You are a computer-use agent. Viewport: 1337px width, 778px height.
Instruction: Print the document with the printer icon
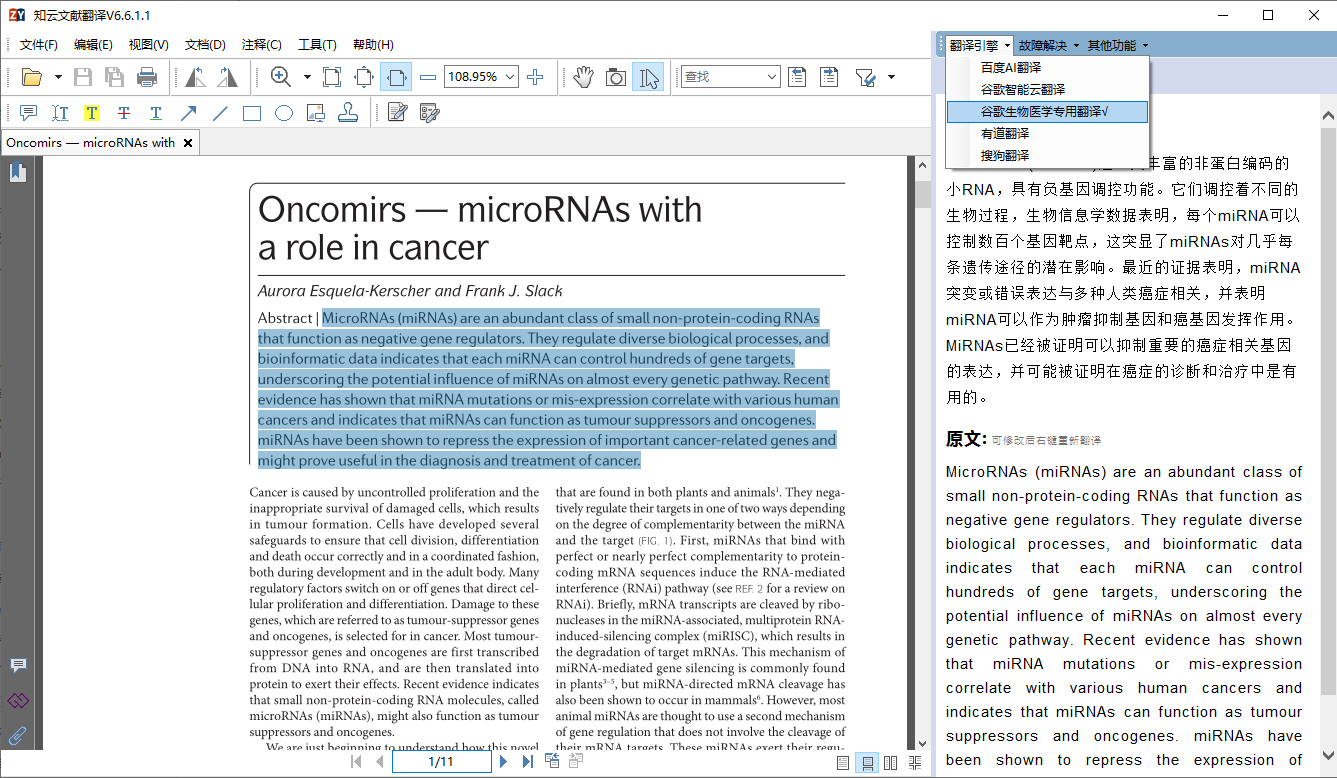[x=147, y=77]
